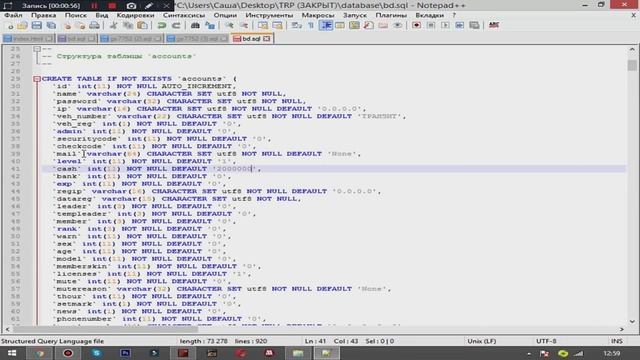Click the taskbar clock showing 12:59
The height and width of the screenshot is (360, 640).
click(x=611, y=353)
